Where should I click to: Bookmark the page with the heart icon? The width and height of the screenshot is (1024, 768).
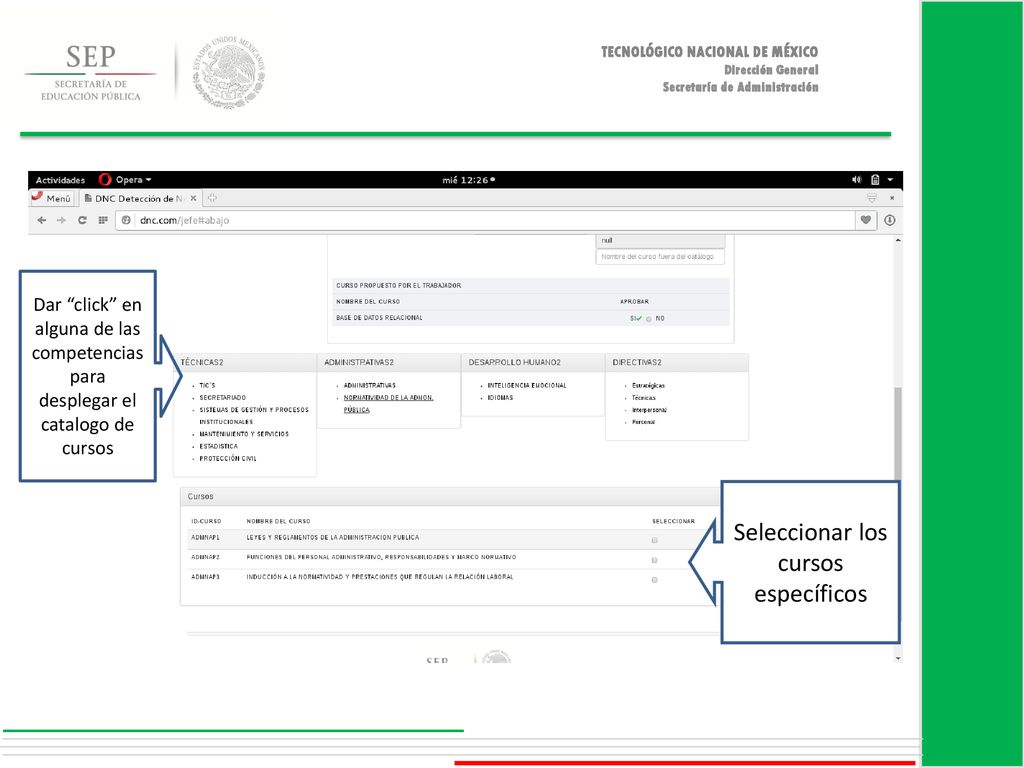(x=865, y=221)
